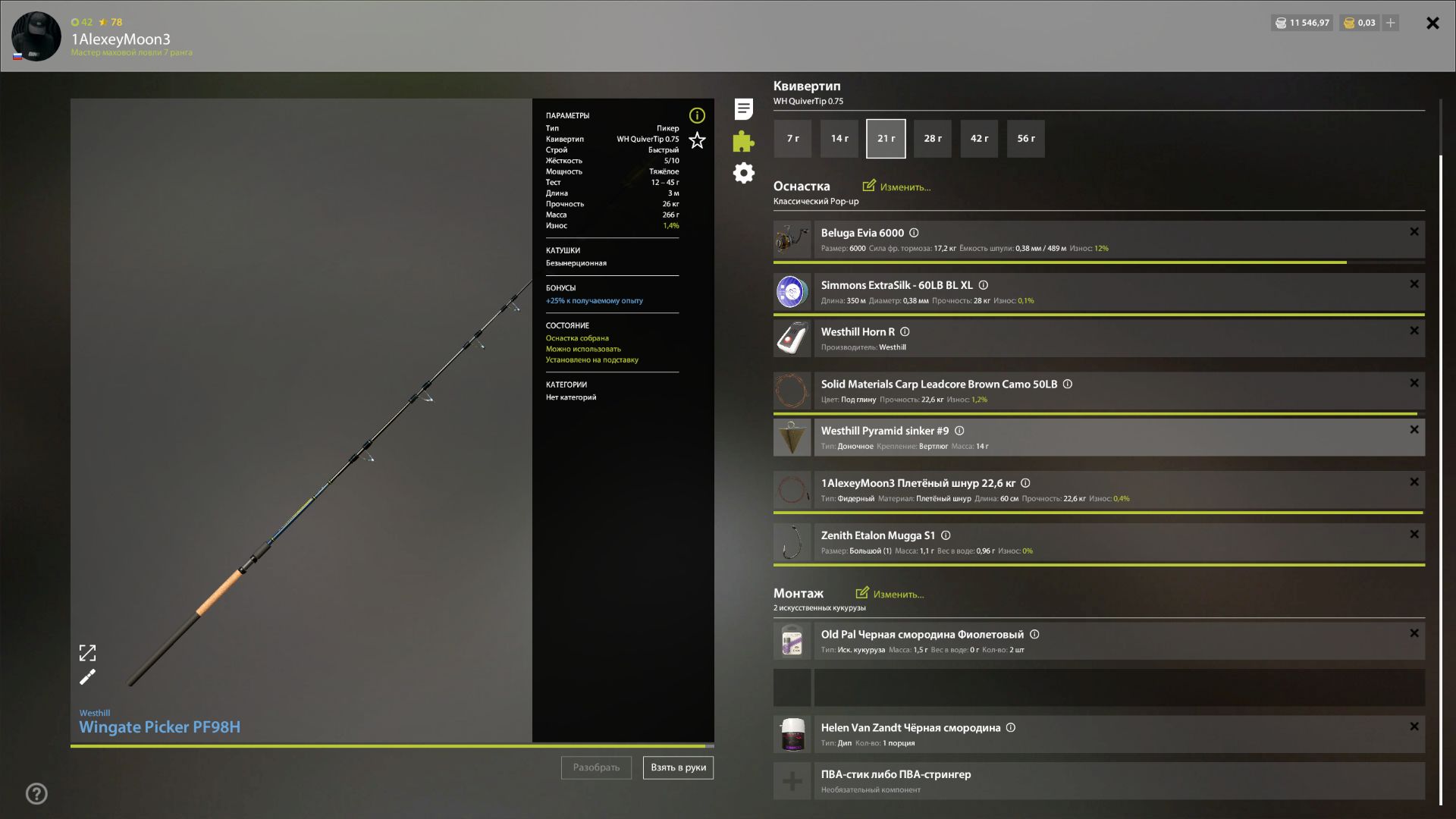This screenshot has height=819, width=1456.
Task: Select the 7 г quivertip weight
Action: (792, 139)
